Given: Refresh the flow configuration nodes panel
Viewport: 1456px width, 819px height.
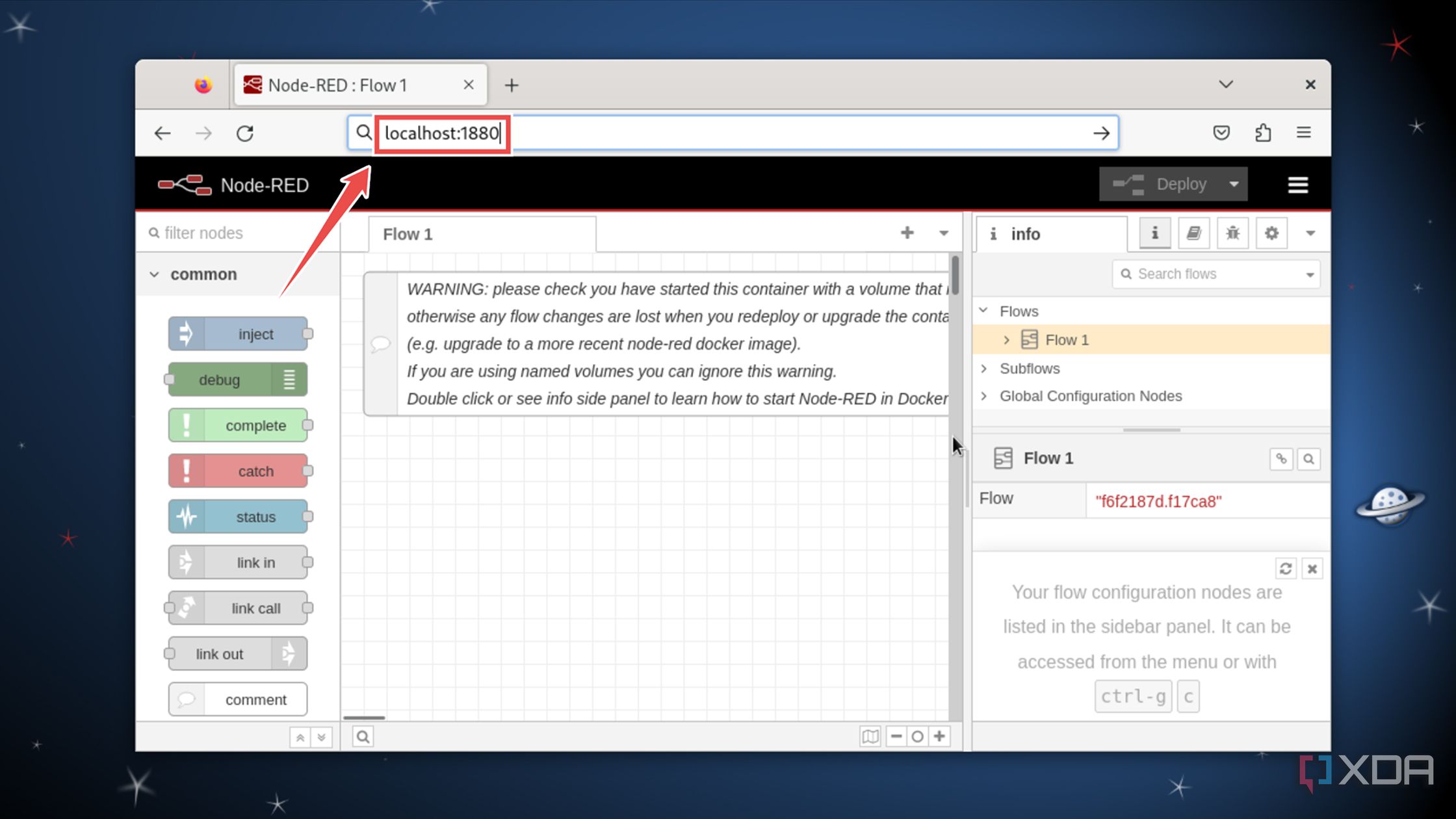Looking at the screenshot, I should tap(1285, 568).
